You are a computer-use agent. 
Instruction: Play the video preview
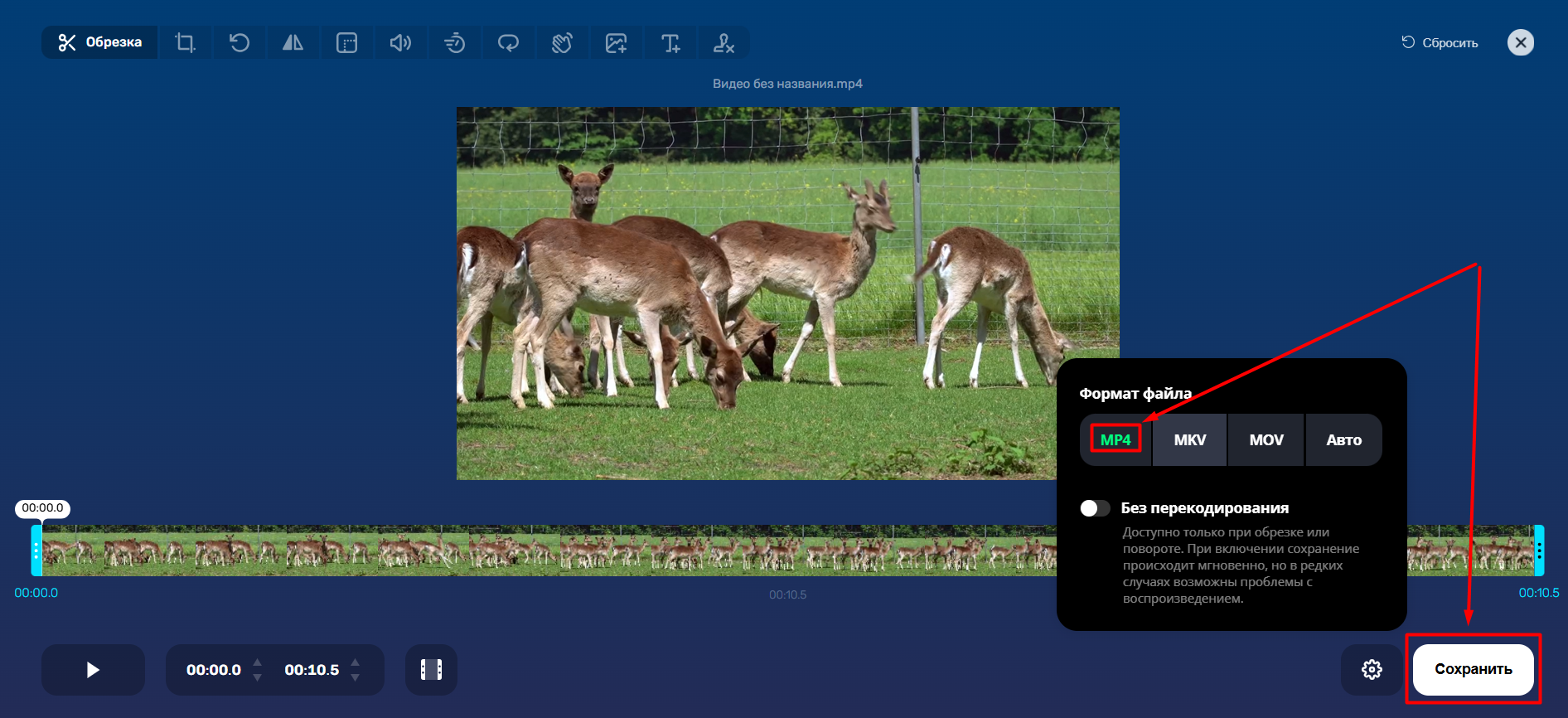pos(93,670)
